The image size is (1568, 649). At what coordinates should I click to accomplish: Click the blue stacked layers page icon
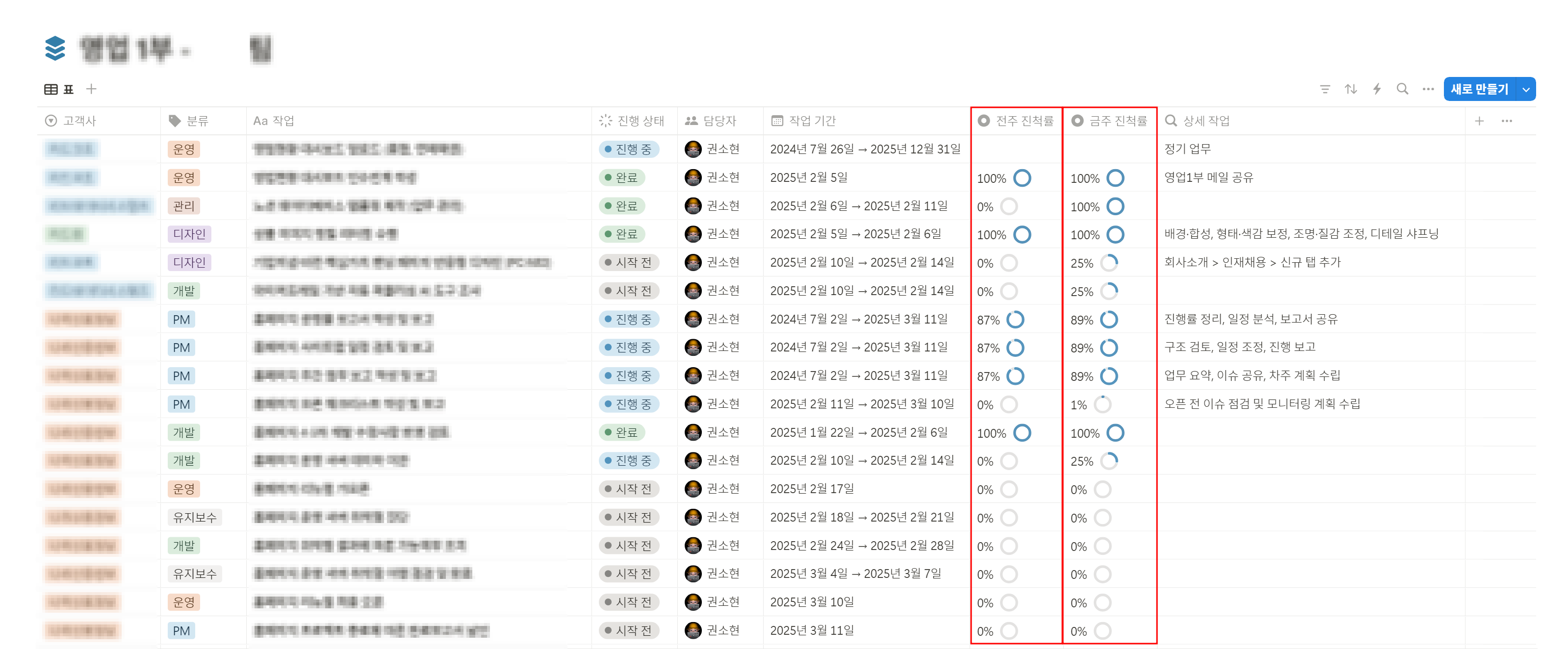55,49
